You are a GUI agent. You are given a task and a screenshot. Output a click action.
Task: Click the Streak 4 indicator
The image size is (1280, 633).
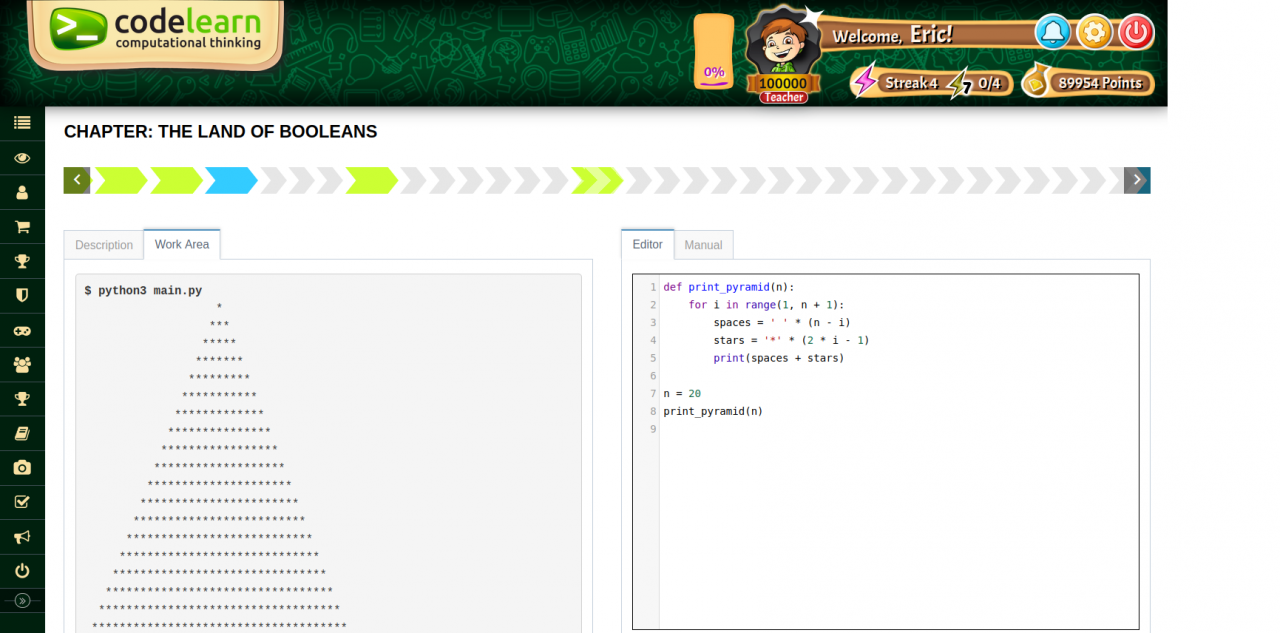pyautogui.click(x=913, y=83)
